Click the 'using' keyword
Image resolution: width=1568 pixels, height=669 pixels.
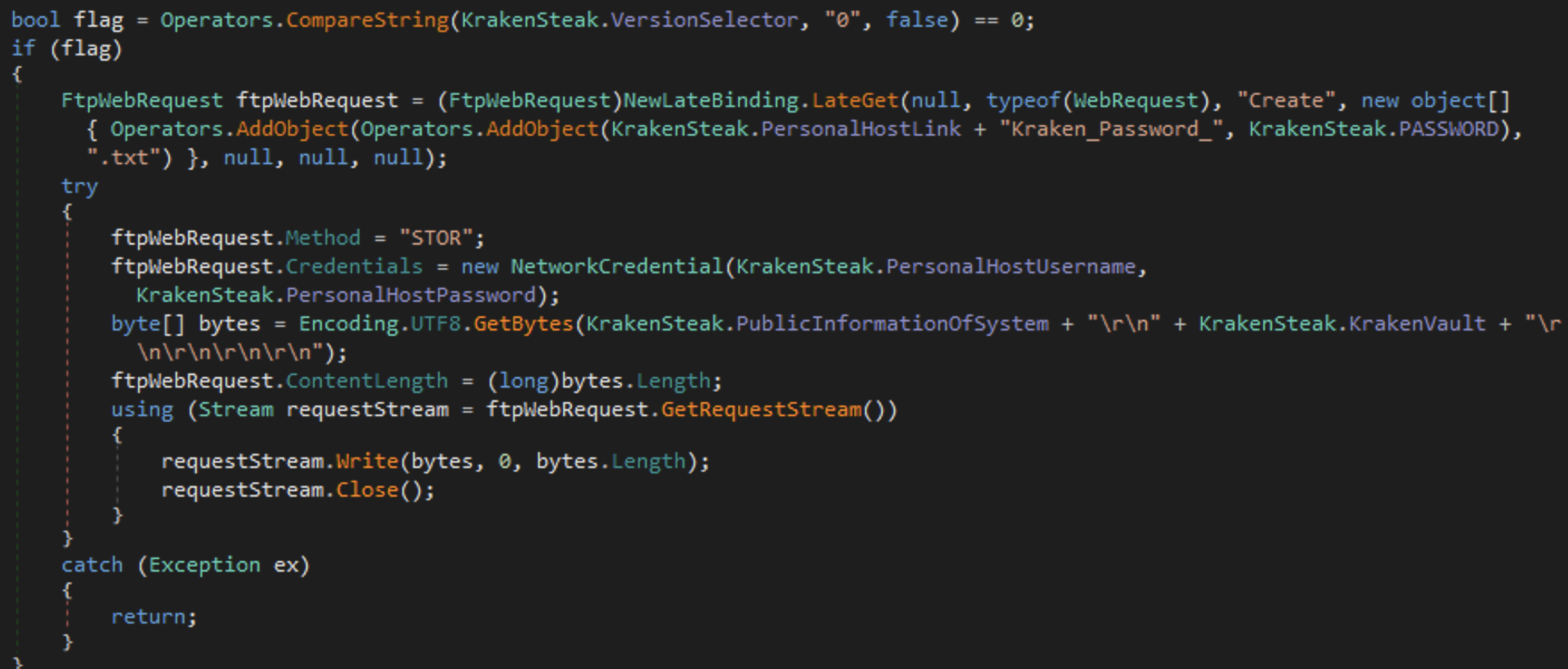(x=142, y=409)
